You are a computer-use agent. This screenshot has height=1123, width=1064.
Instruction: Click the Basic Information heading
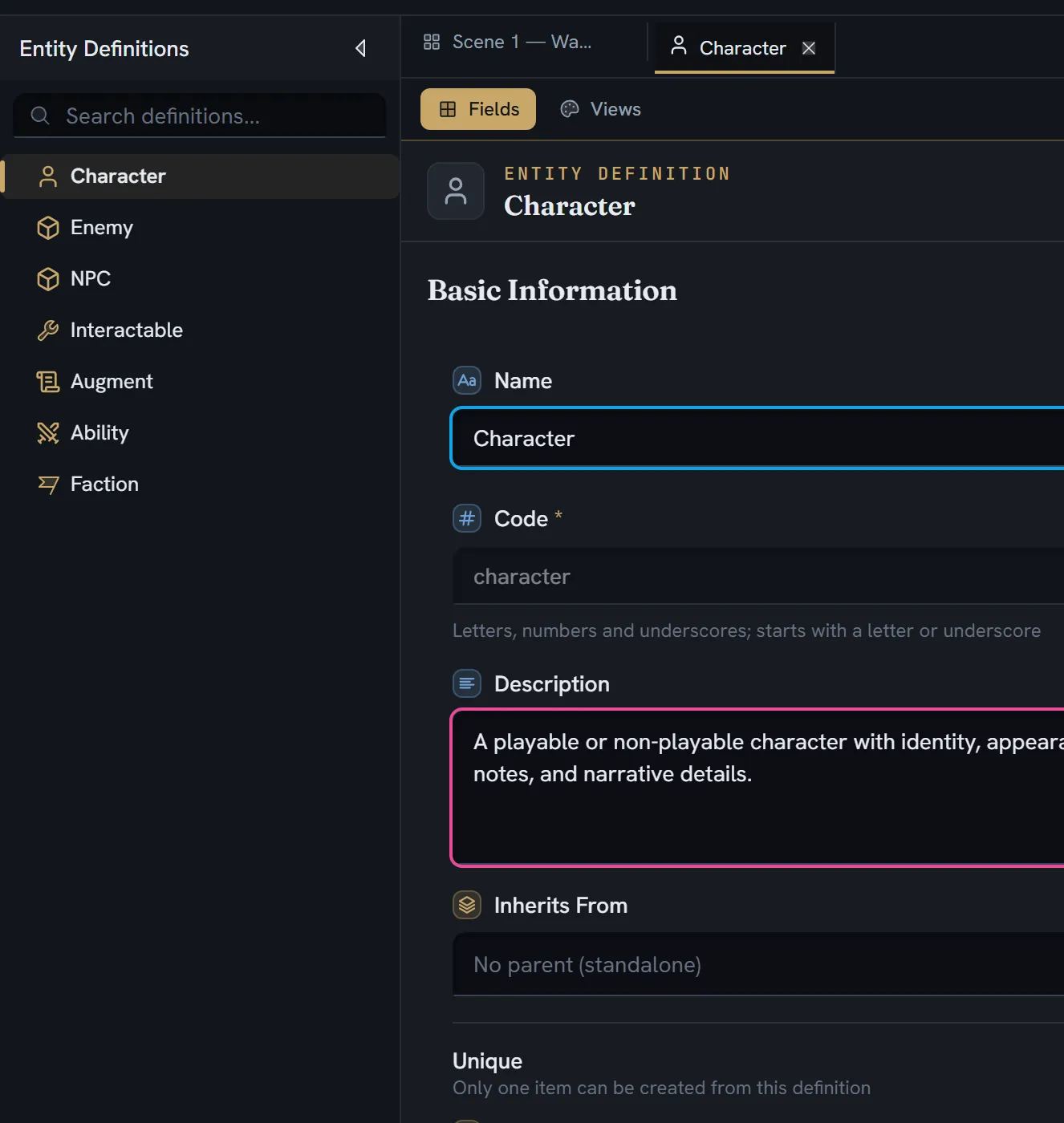point(552,290)
